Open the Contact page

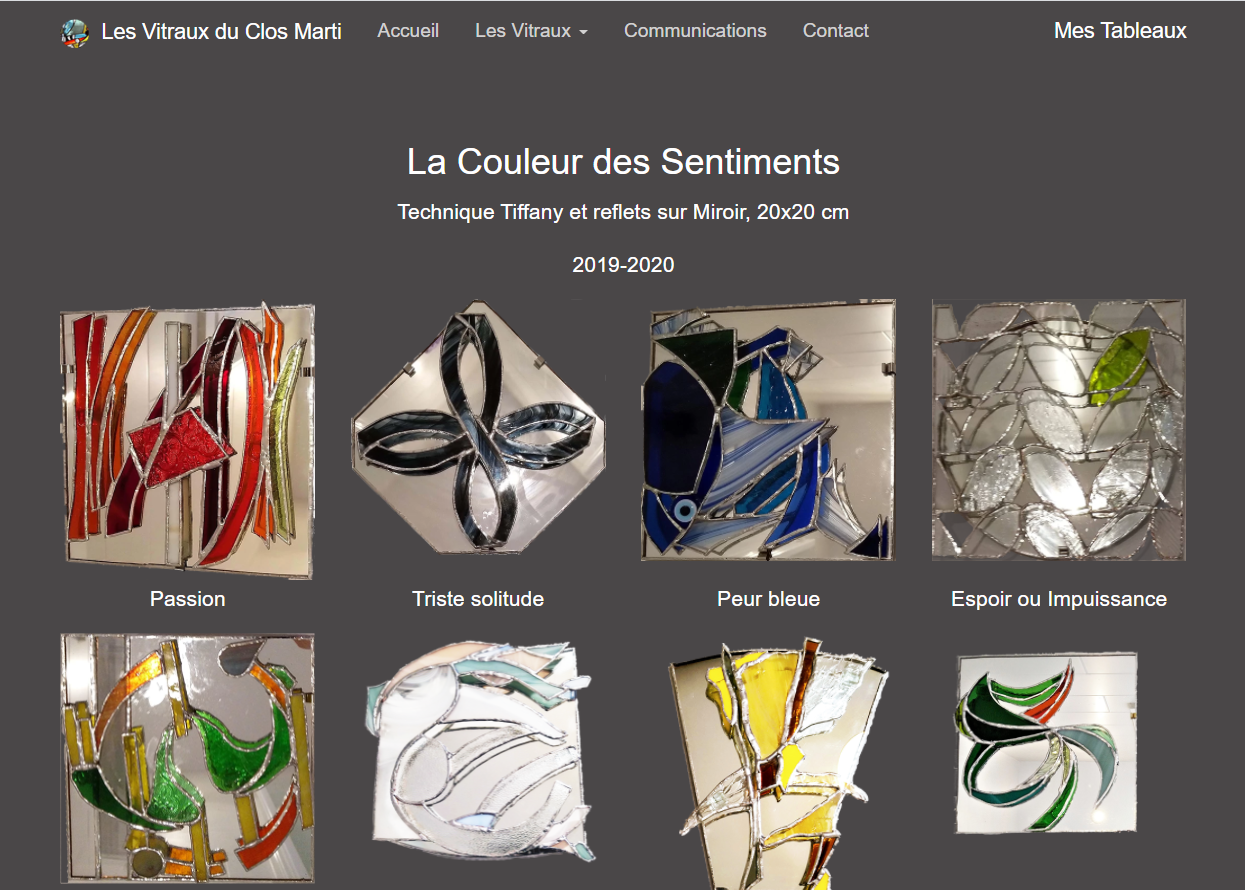[835, 31]
